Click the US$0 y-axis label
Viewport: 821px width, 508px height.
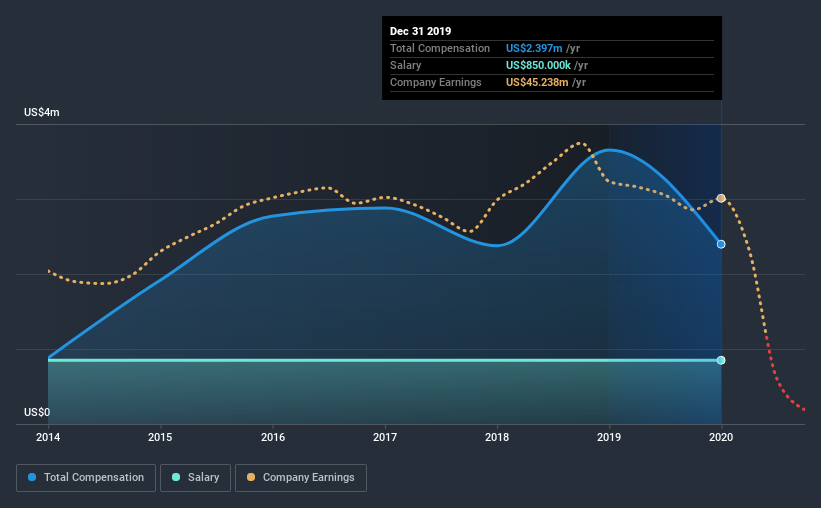[x=37, y=413]
